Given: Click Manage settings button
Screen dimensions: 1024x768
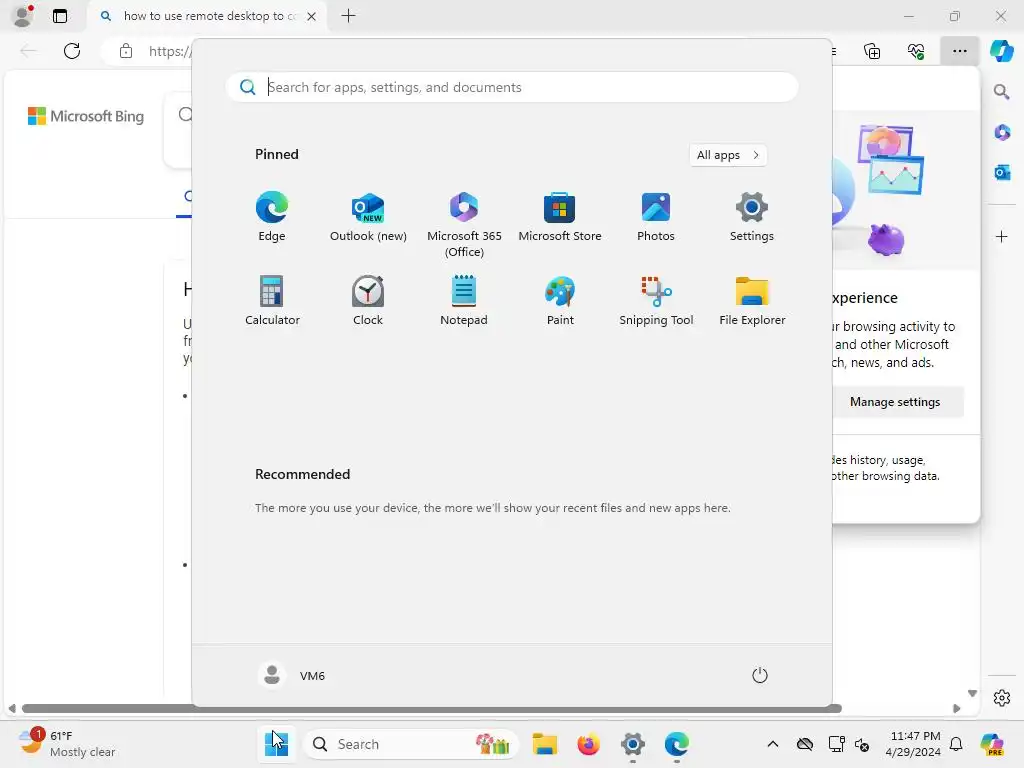Looking at the screenshot, I should coord(897,402).
